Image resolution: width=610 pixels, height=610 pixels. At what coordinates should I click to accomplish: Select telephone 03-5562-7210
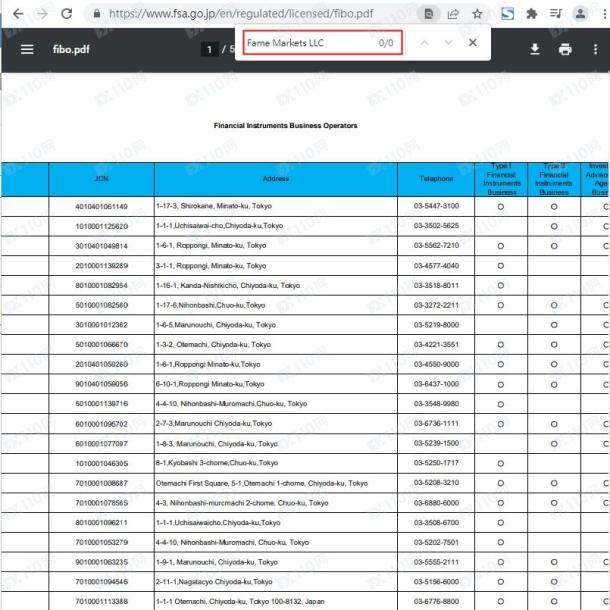coord(436,245)
